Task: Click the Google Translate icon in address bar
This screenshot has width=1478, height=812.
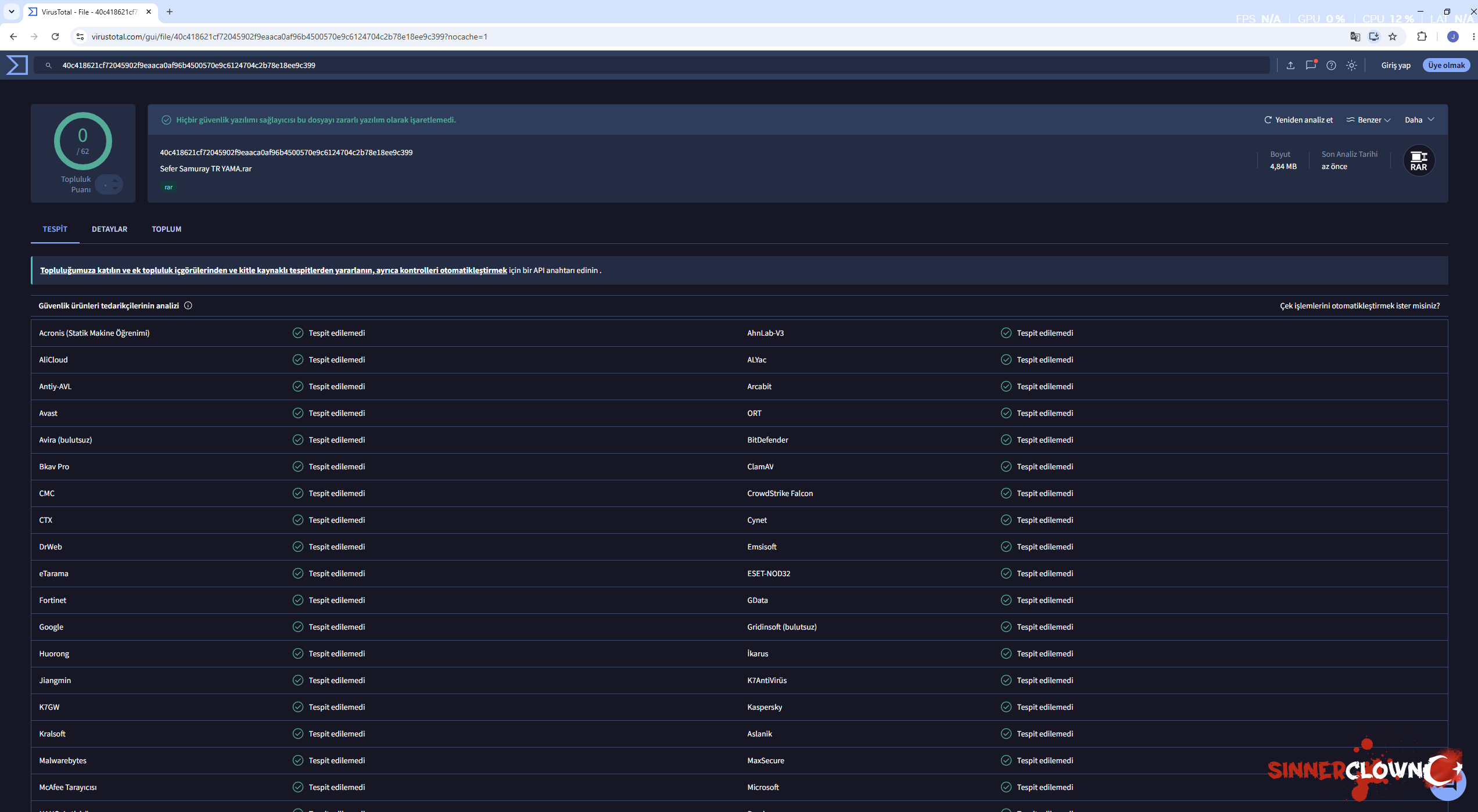Action: (1355, 37)
